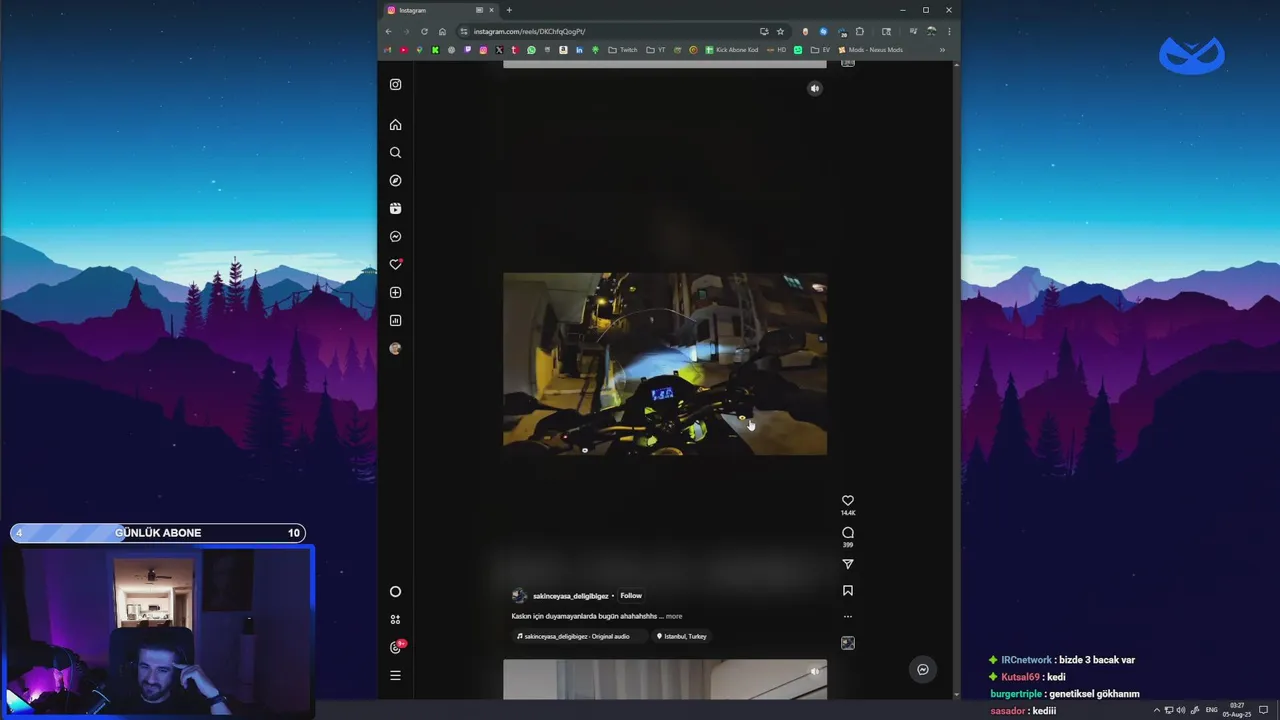Open the Istanbul, Turkey location tag
The height and width of the screenshot is (720, 1280).
pyautogui.click(x=681, y=637)
